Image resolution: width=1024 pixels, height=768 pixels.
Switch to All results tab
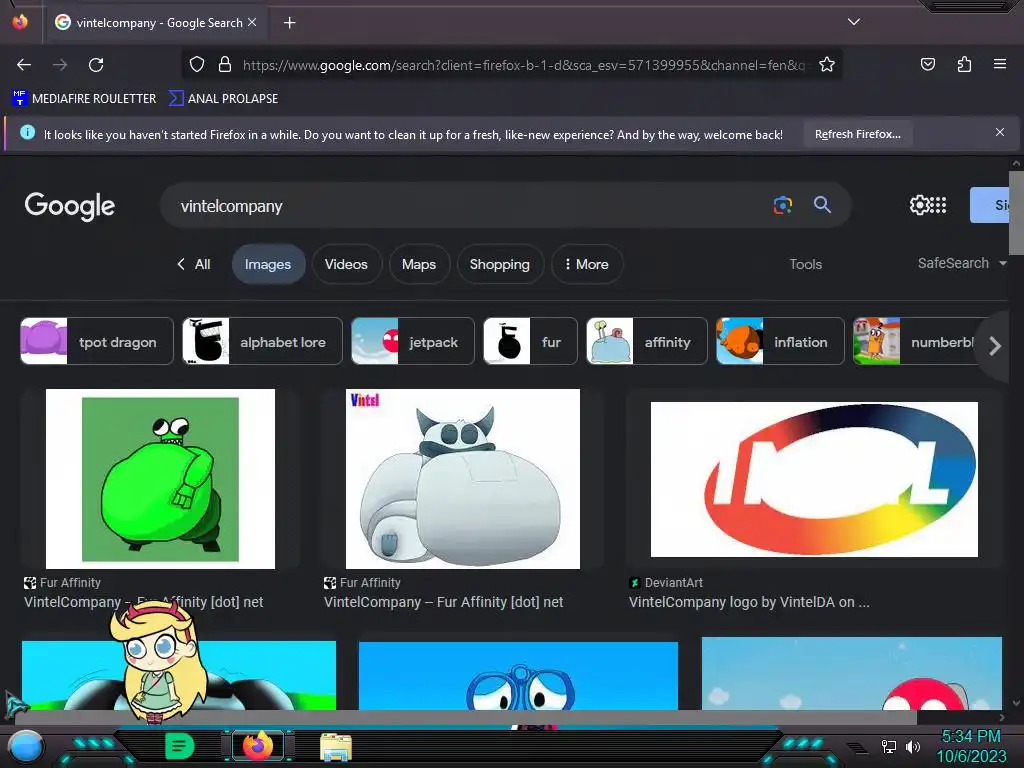(x=194, y=264)
